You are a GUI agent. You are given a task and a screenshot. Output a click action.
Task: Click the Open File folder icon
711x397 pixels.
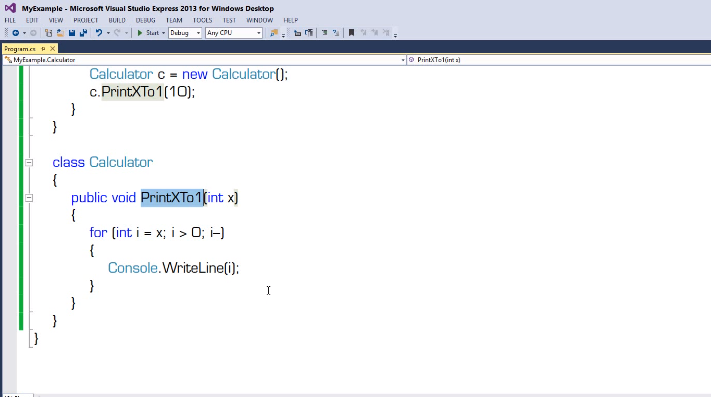click(x=60, y=33)
